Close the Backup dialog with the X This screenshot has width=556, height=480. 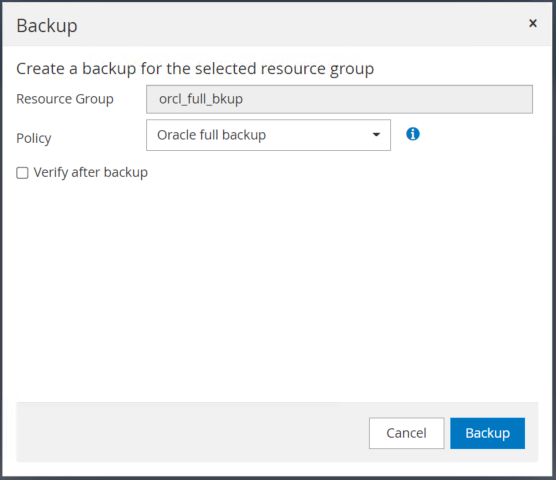click(533, 23)
